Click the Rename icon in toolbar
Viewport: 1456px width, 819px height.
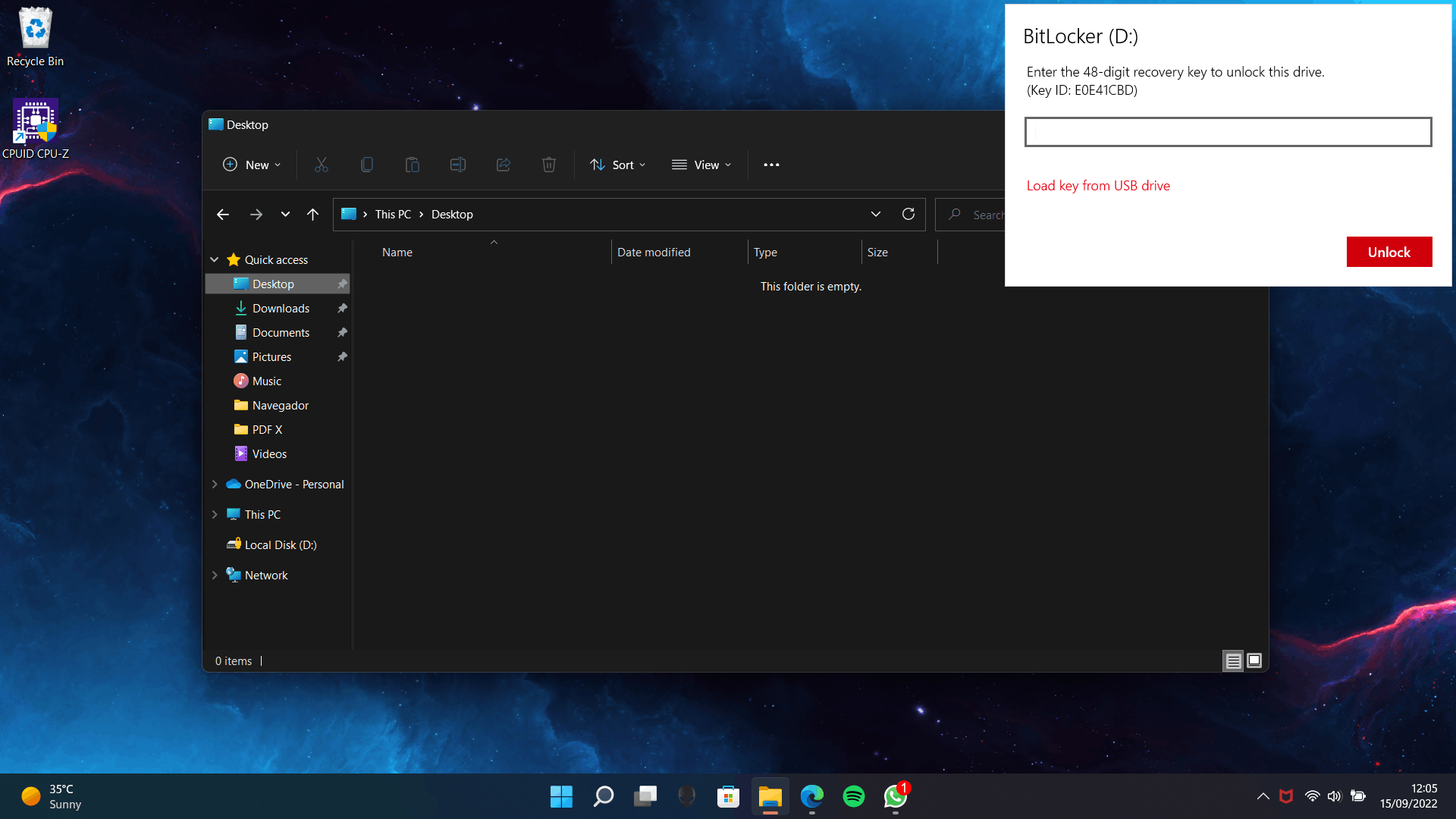[458, 165]
